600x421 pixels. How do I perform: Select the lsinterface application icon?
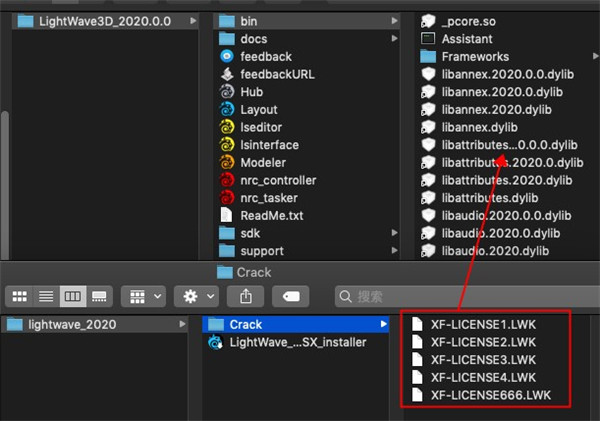227,145
